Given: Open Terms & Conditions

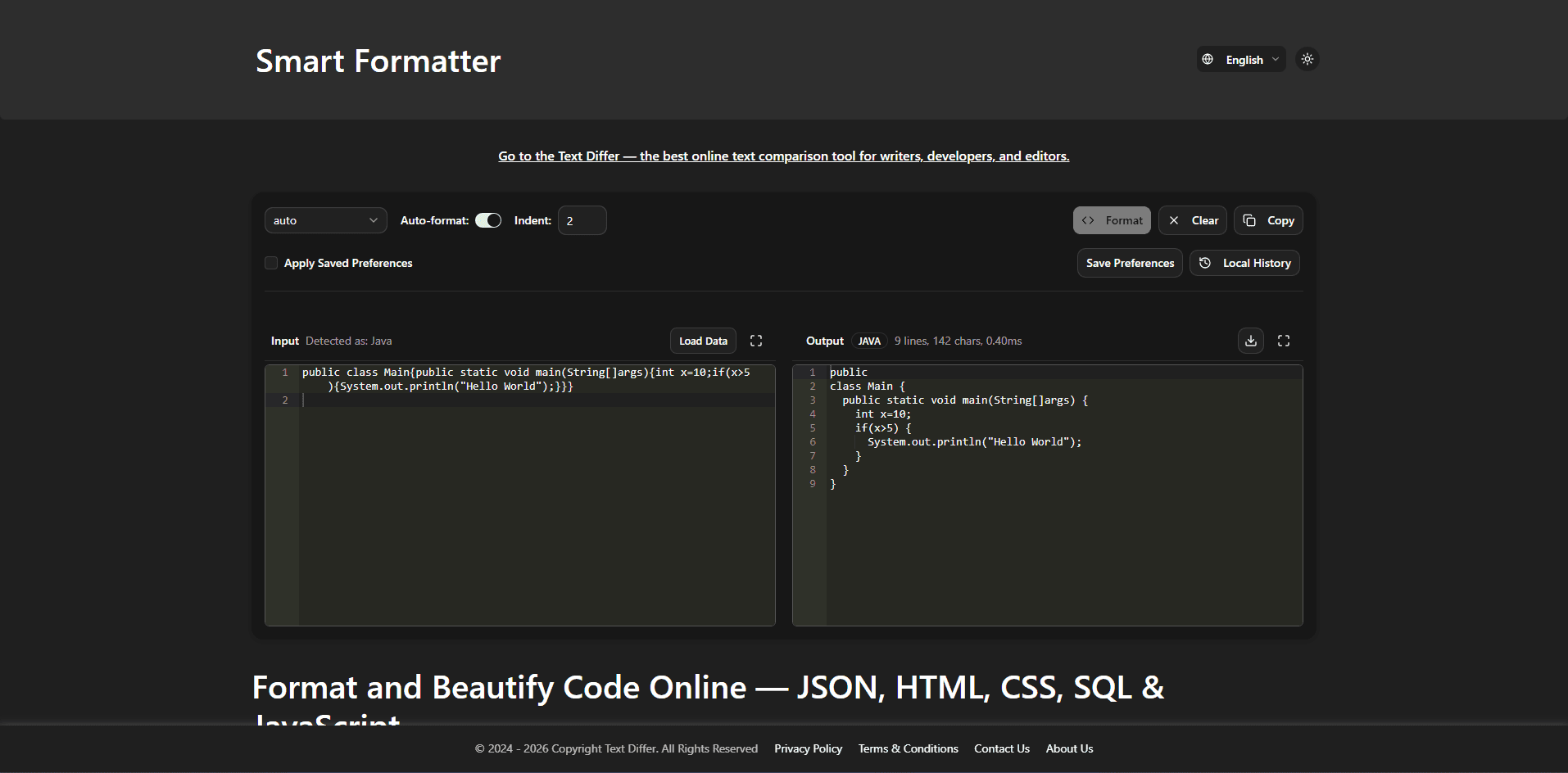Looking at the screenshot, I should (908, 748).
